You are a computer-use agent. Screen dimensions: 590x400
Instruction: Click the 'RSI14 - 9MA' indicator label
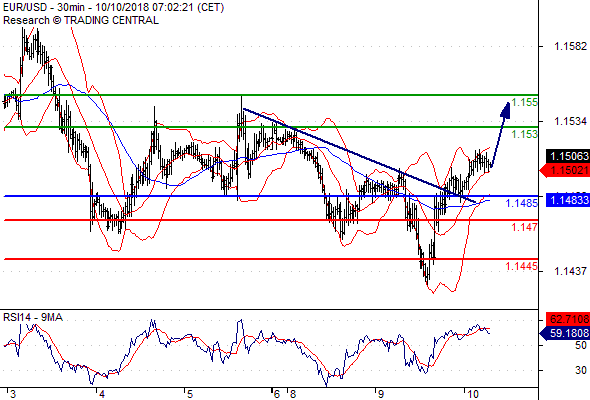[33, 318]
